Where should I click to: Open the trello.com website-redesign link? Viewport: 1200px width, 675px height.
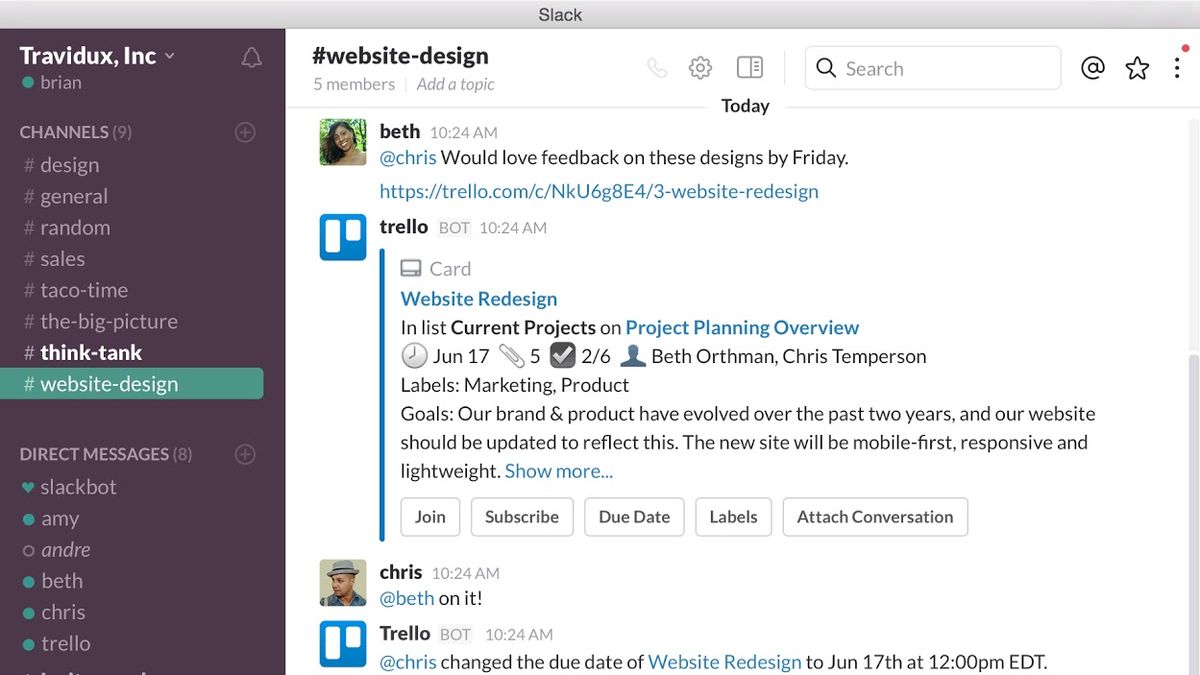pos(599,191)
